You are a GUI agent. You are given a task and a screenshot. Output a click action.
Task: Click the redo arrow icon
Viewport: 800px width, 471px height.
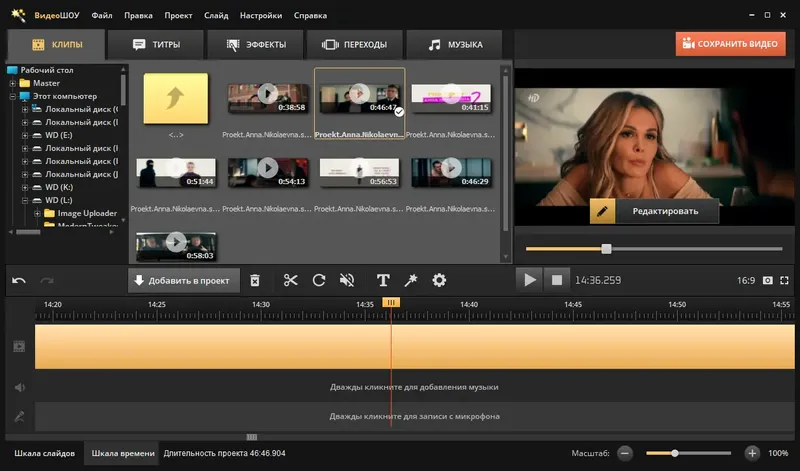[47, 280]
